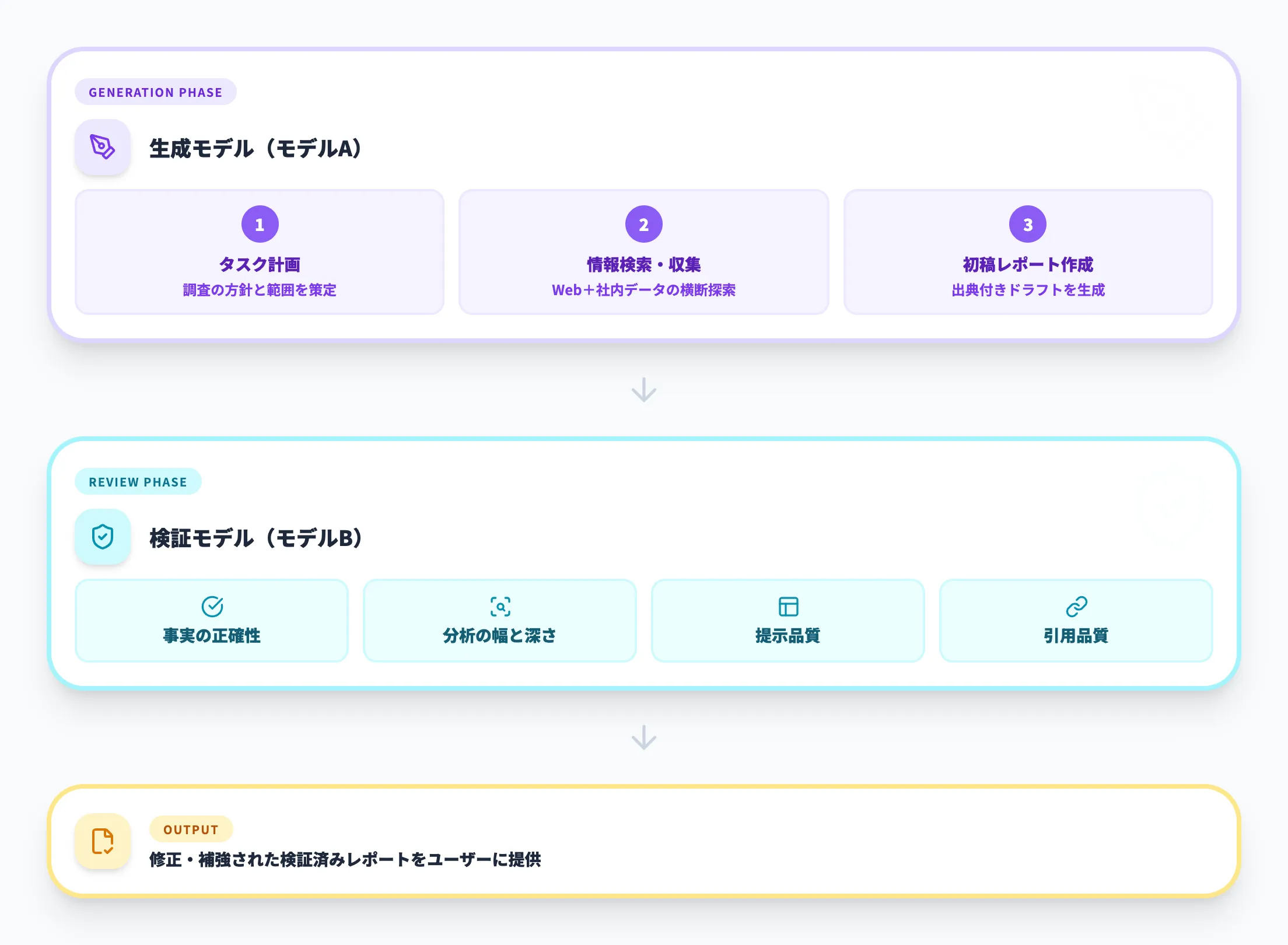
Task: Select step number 3 circle
Action: pos(1028,223)
